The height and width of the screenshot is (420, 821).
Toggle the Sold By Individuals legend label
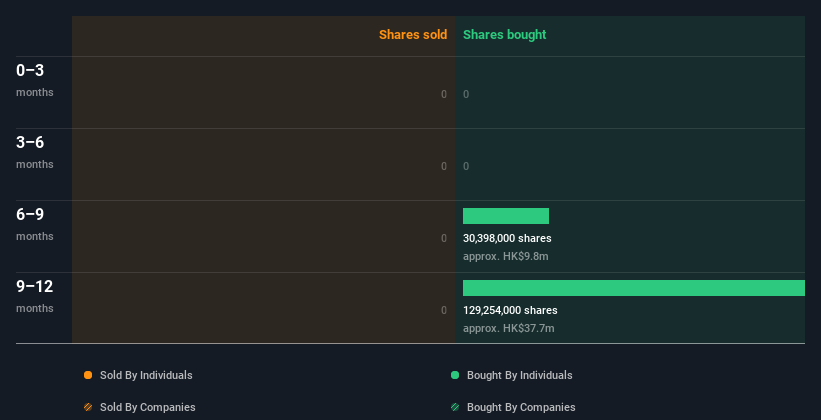point(146,375)
